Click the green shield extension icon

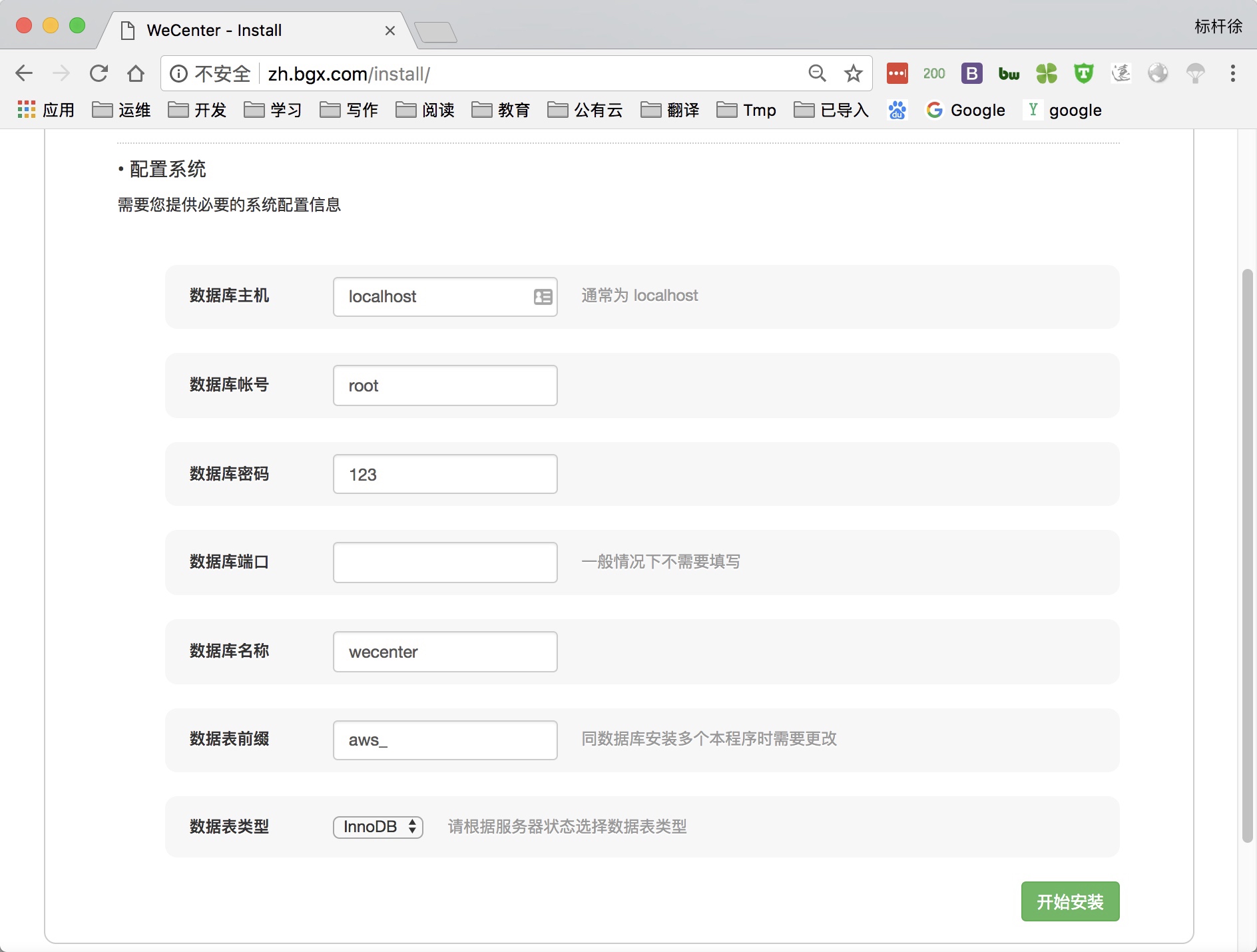[x=1084, y=73]
